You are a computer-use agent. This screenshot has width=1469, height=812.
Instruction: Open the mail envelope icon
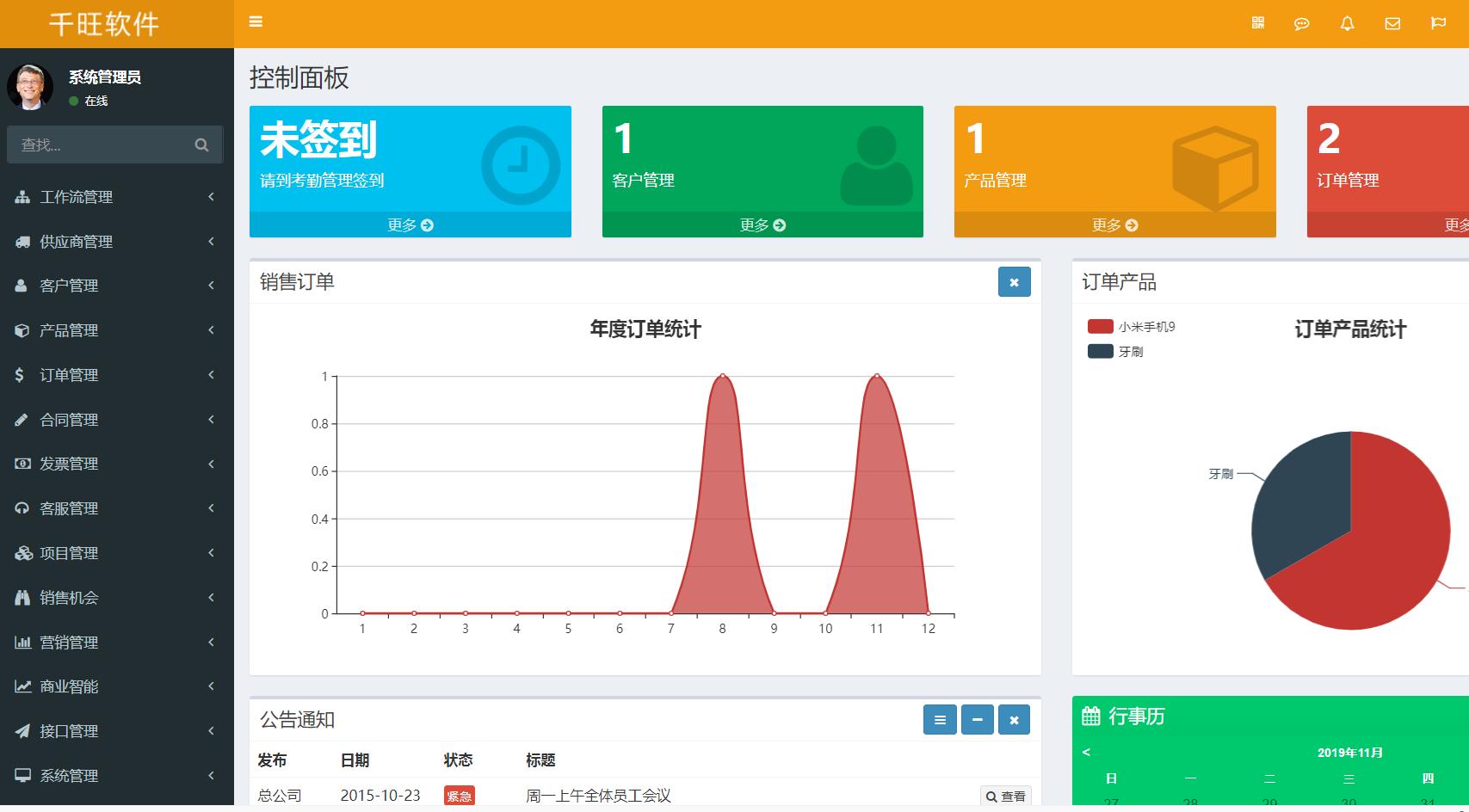click(1392, 24)
